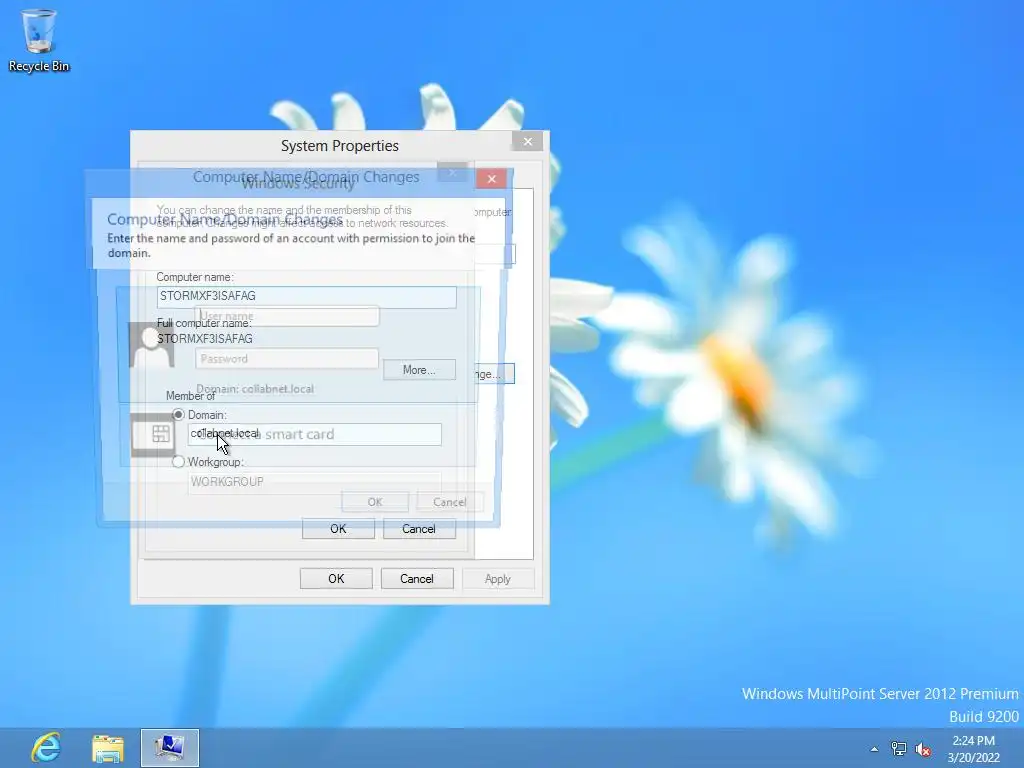This screenshot has height=768, width=1024.
Task: Click Cancel in the System Properties window
Action: pos(417,579)
